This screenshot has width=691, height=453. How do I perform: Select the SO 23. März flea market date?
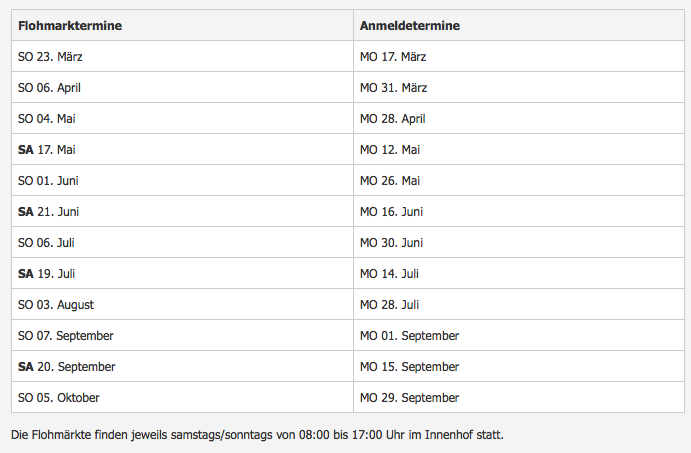pos(51,56)
